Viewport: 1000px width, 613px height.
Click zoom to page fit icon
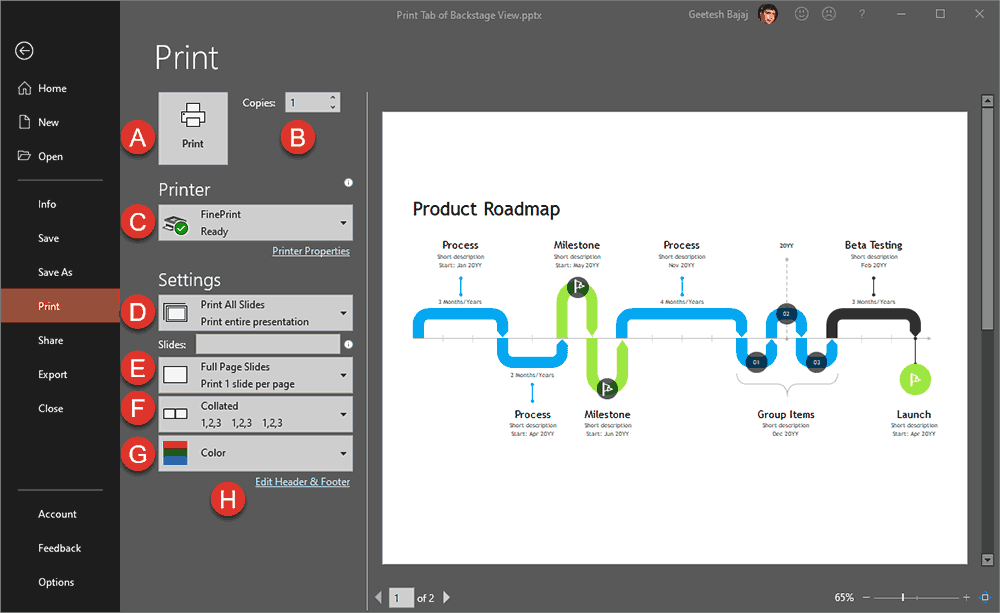[988, 597]
